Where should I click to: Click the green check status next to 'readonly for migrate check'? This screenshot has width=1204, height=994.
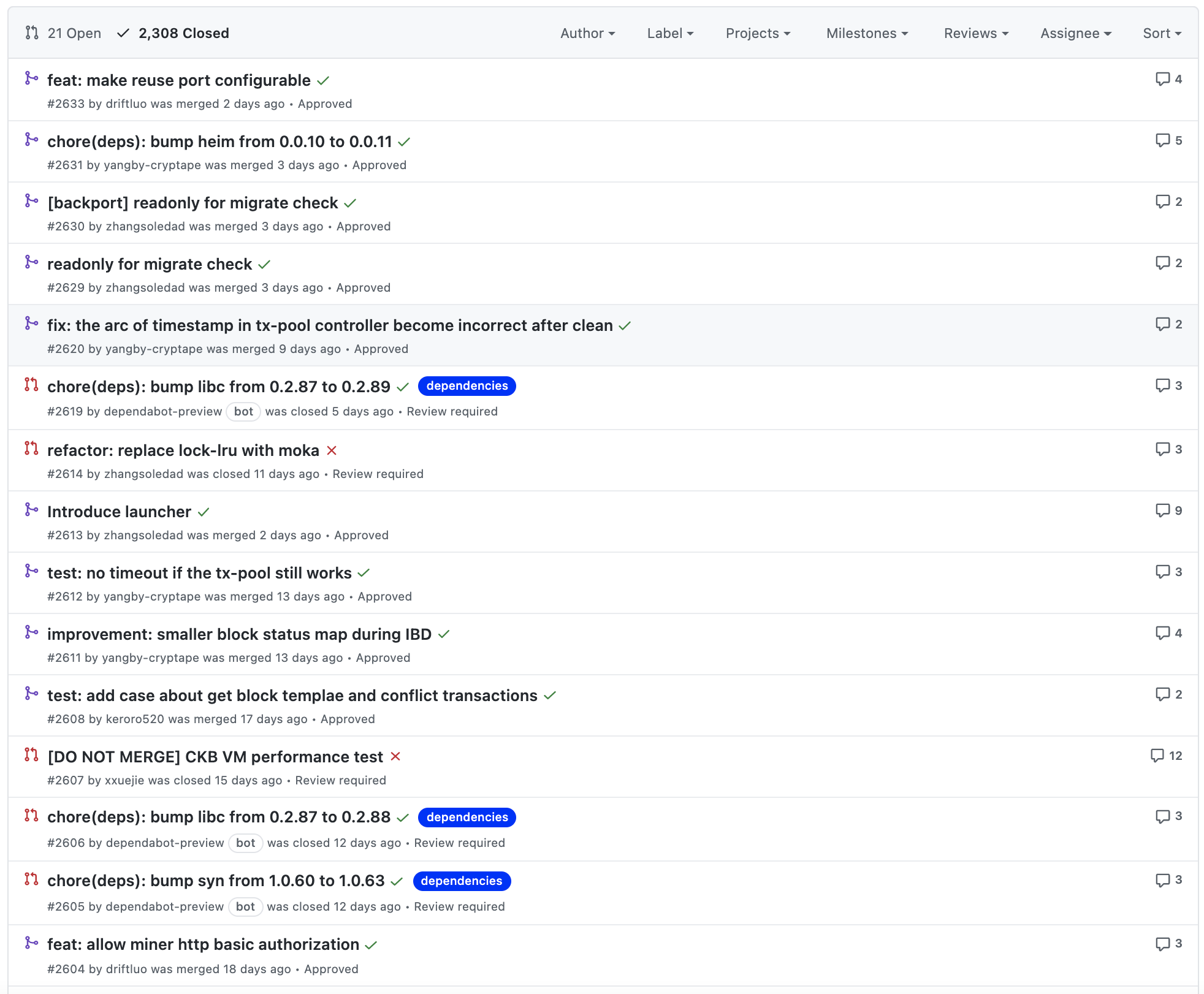(x=264, y=264)
